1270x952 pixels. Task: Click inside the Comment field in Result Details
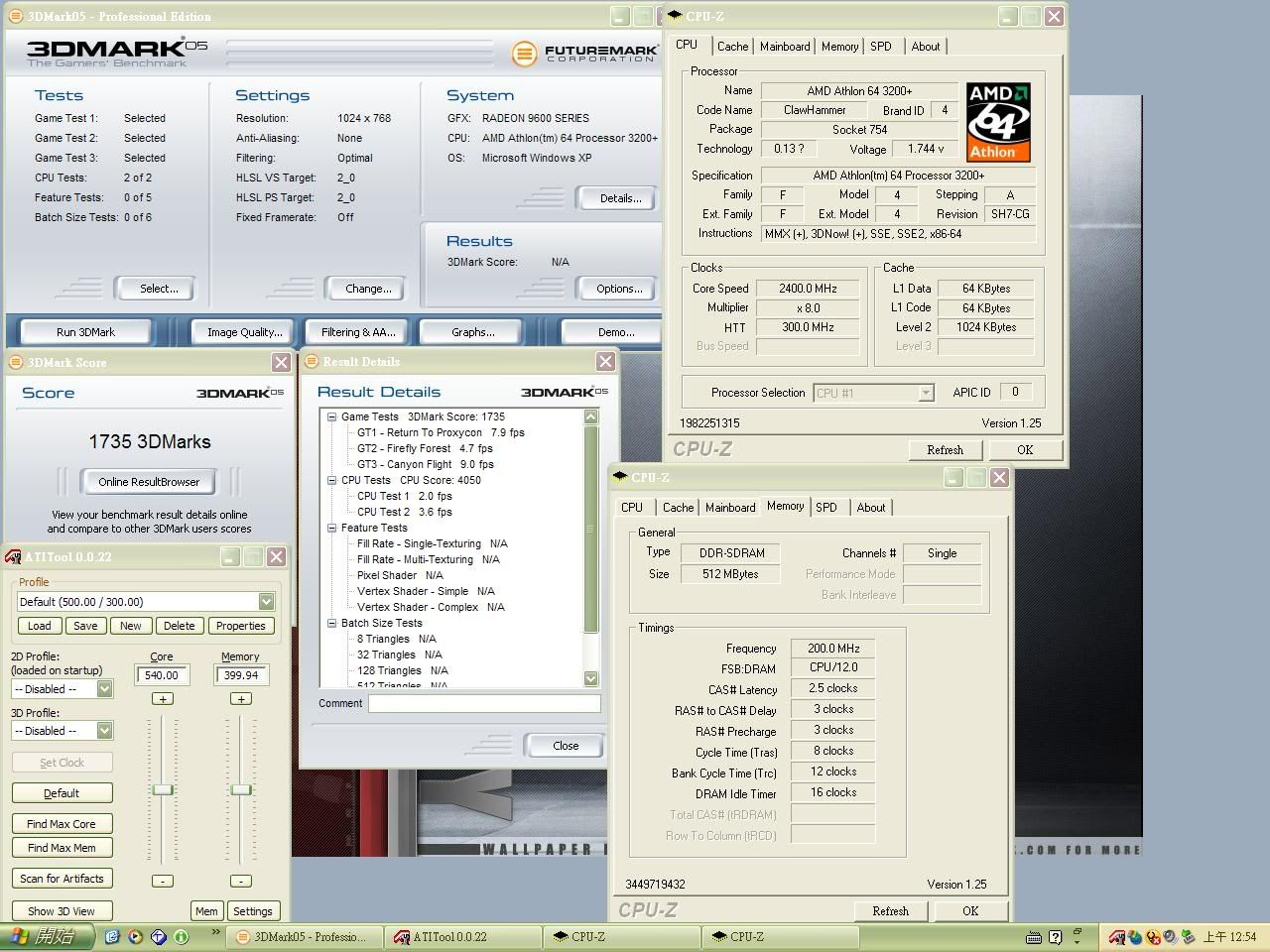(x=484, y=703)
